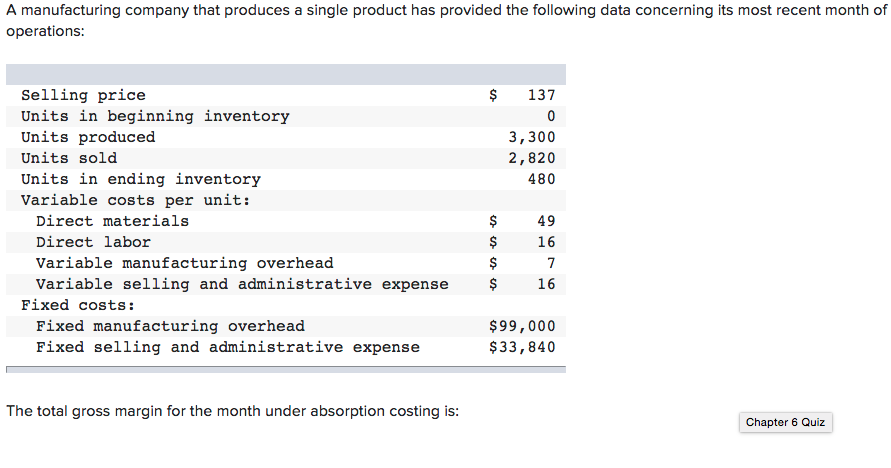Select the Units produced value 3,300
The height and width of the screenshot is (468, 891).
[531, 137]
